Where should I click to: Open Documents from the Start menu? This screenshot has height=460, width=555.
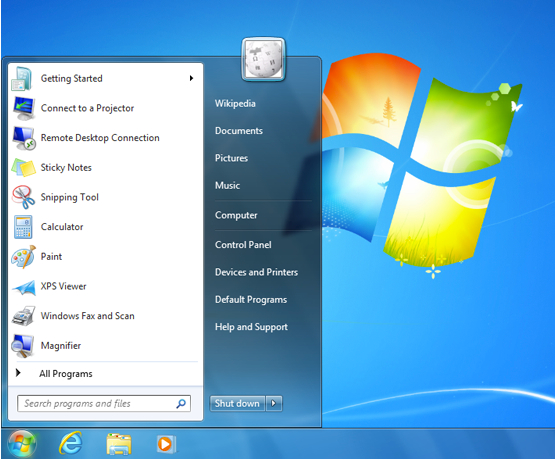point(239,131)
